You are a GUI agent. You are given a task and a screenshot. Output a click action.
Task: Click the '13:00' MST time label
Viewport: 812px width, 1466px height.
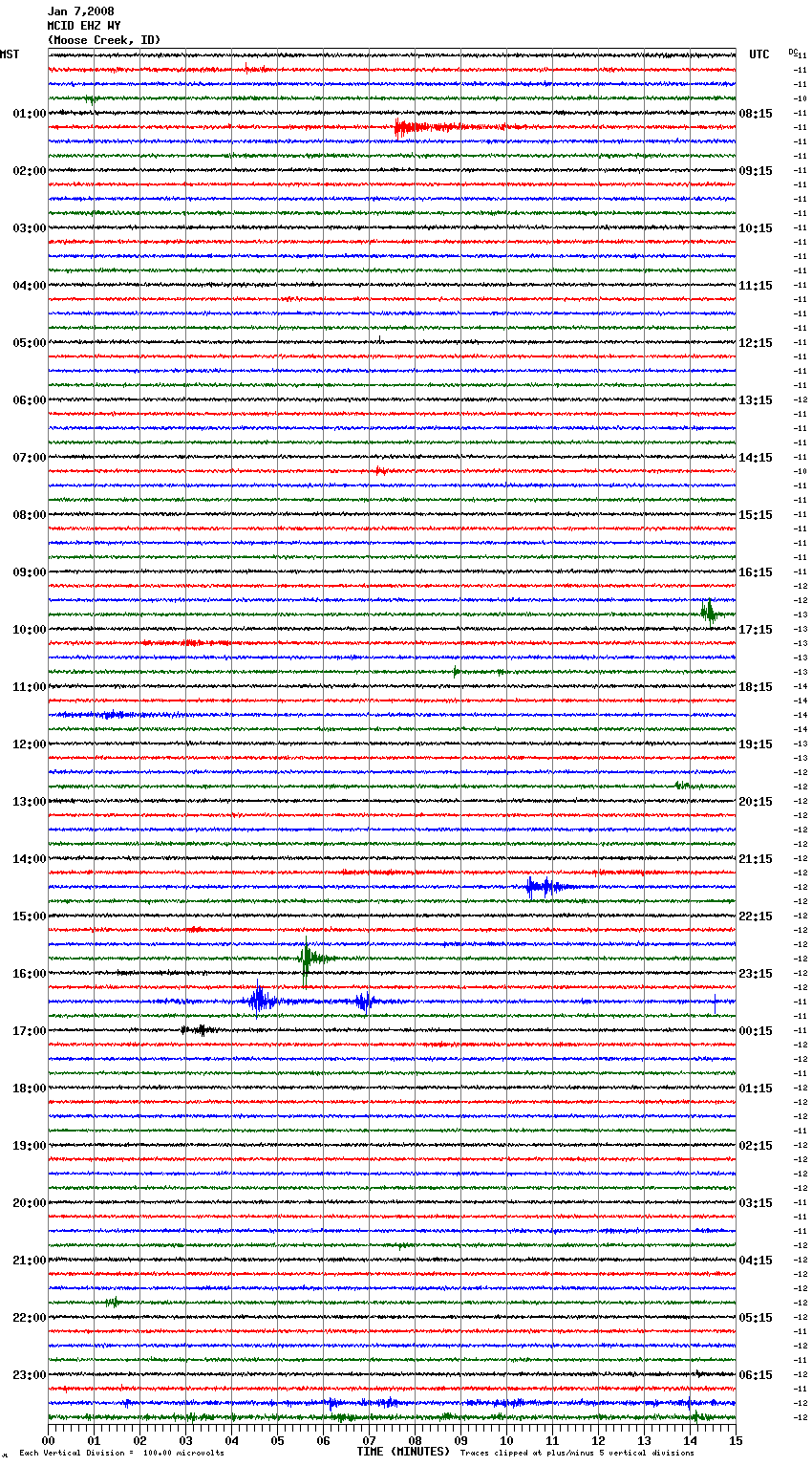[x=30, y=802]
